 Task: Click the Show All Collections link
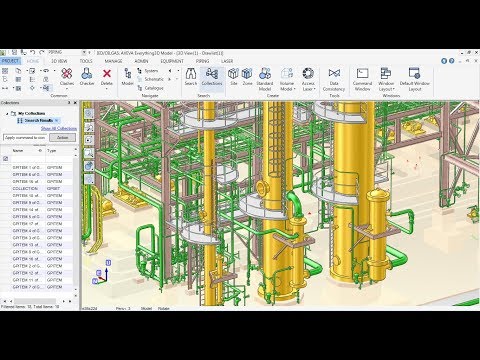tap(59, 128)
